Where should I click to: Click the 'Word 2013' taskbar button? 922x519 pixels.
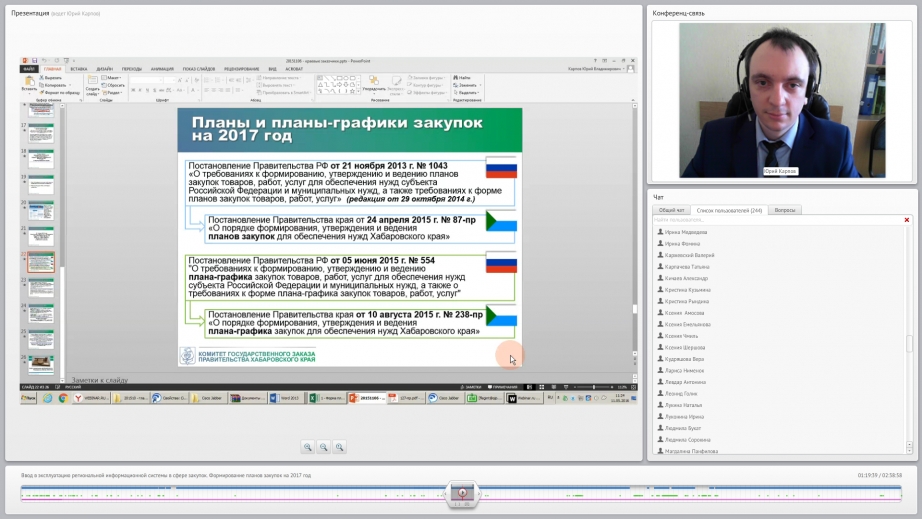click(x=287, y=398)
